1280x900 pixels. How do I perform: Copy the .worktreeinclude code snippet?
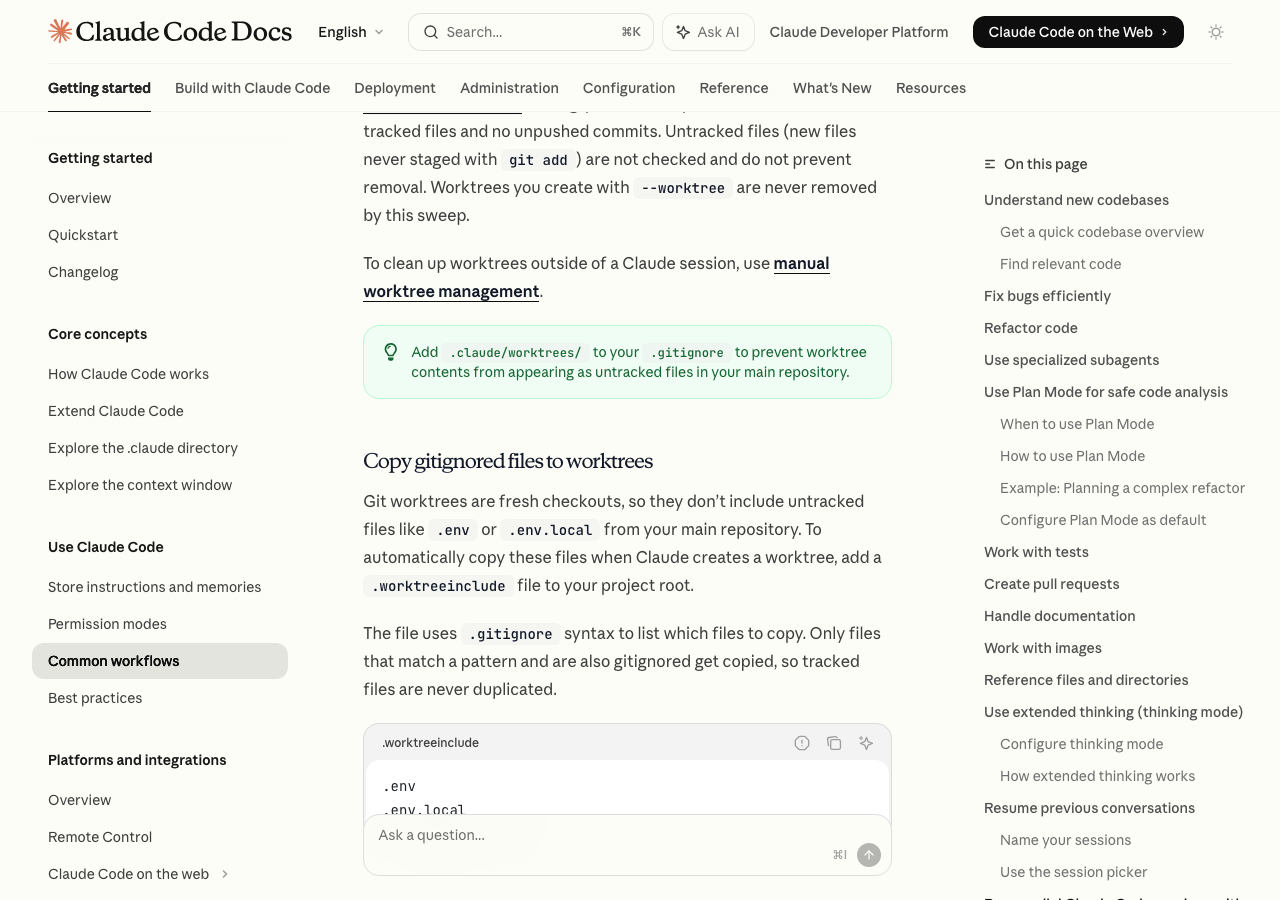pos(834,743)
